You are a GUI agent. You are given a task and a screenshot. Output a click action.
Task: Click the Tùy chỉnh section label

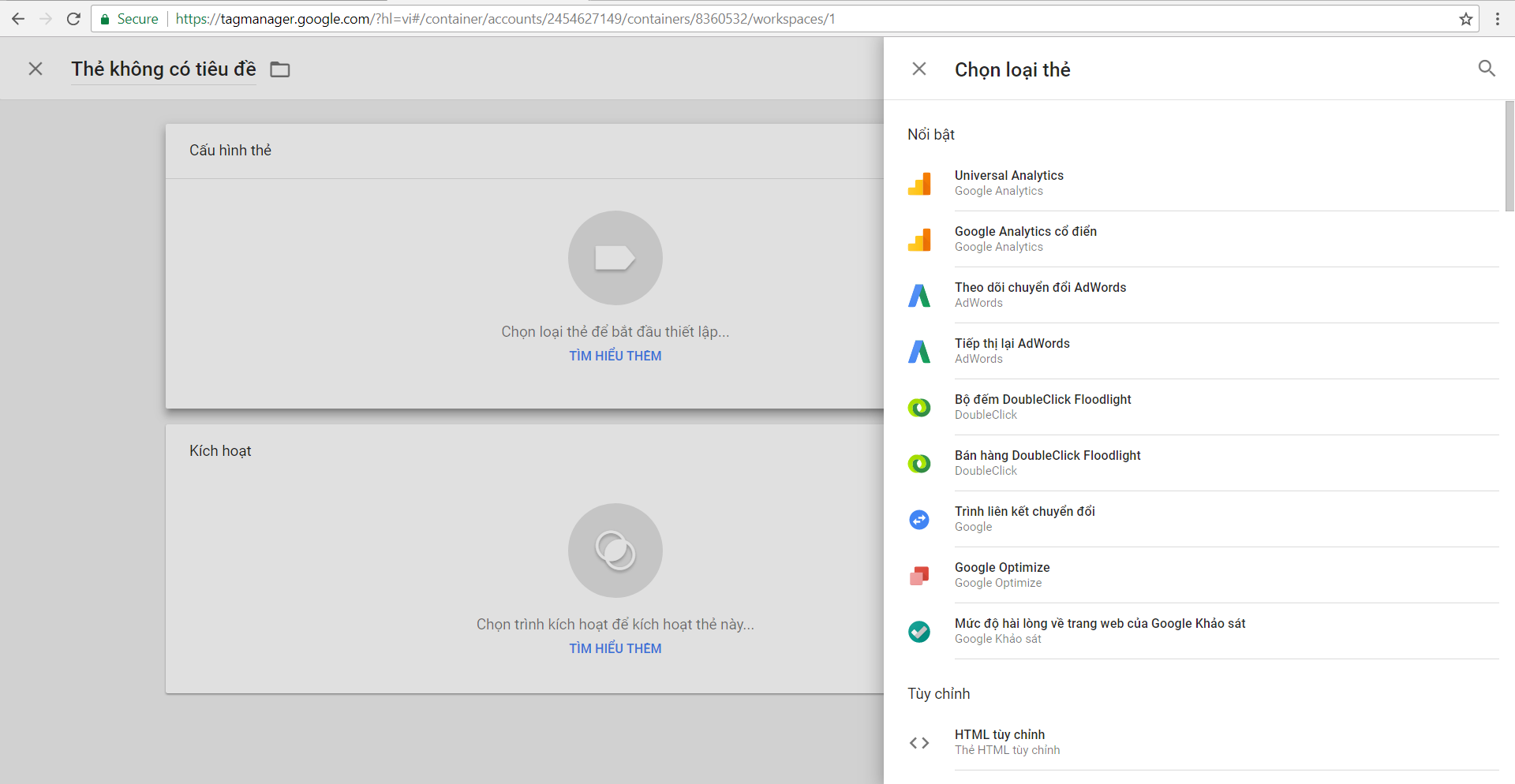click(x=939, y=693)
